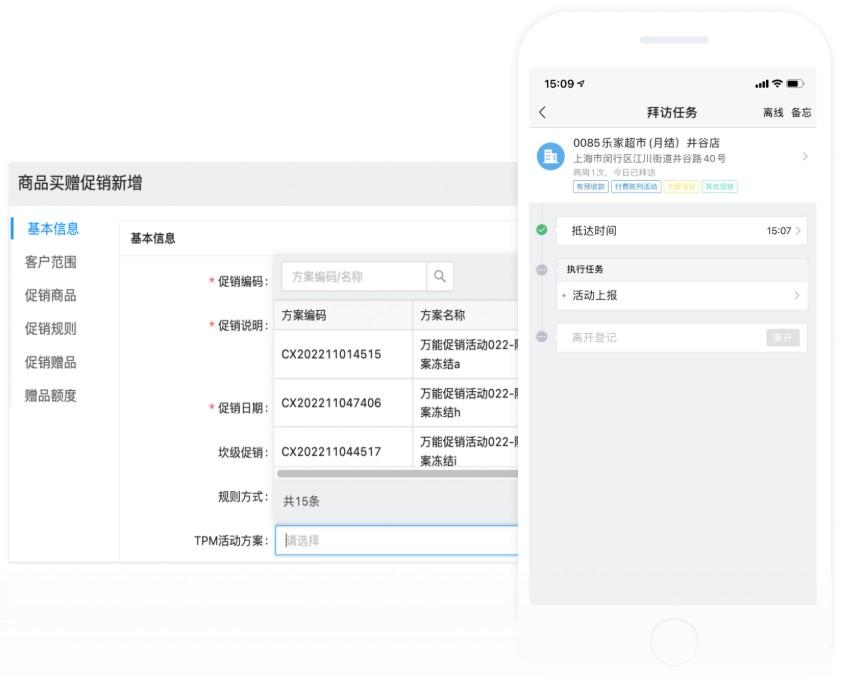
Task: Tap the 备忘 link
Action: (802, 113)
